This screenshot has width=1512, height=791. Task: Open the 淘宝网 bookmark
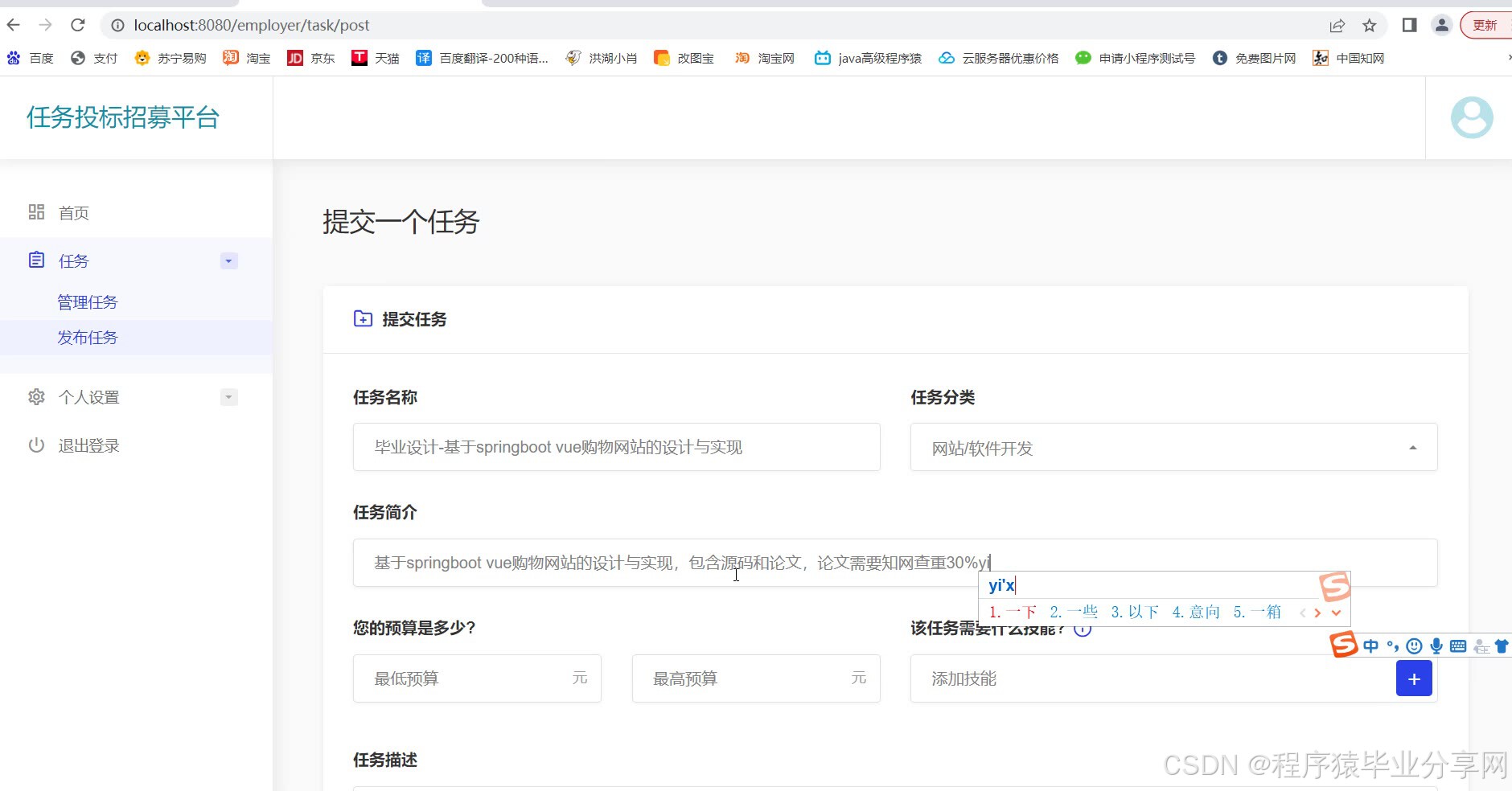tap(765, 58)
